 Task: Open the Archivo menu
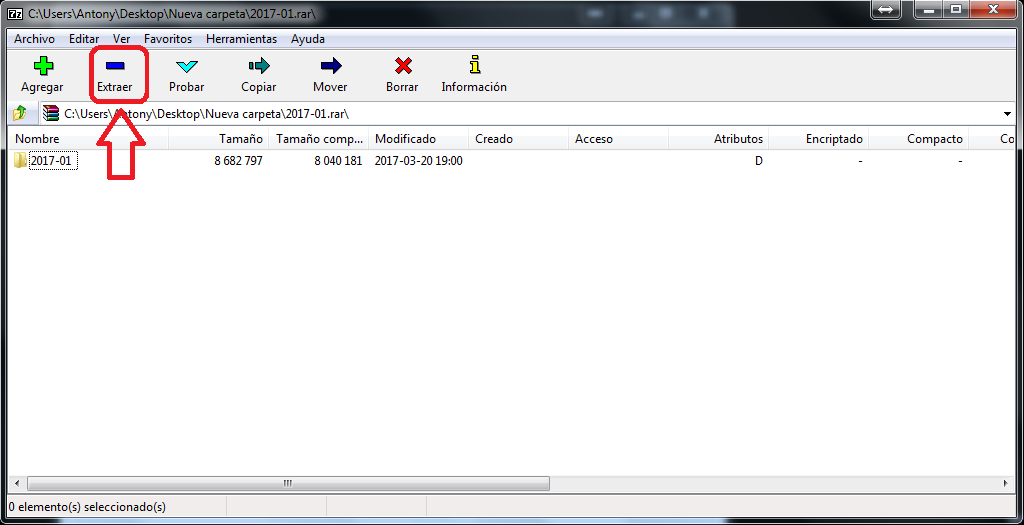(x=35, y=39)
